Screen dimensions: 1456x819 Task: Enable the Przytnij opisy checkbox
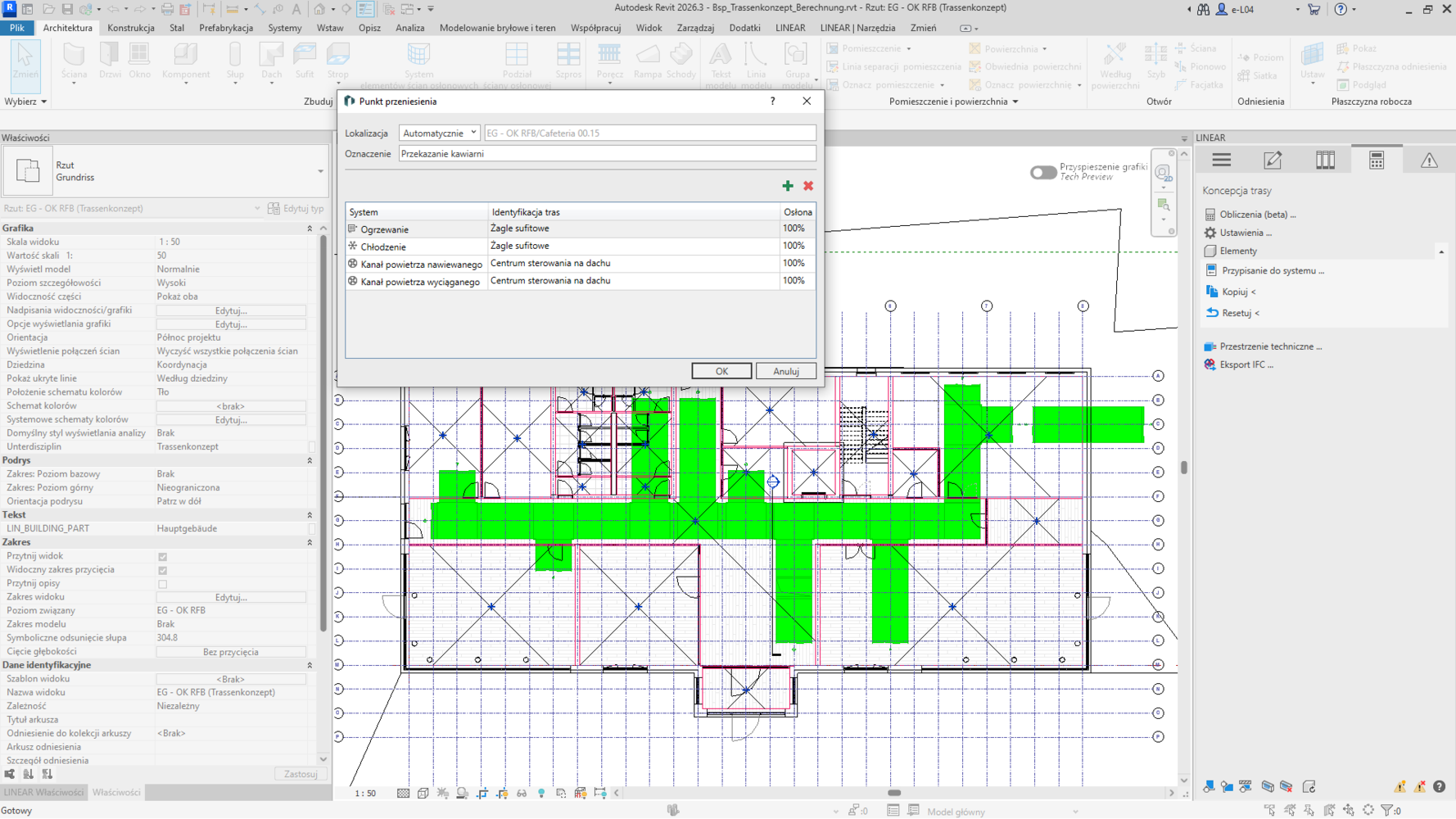pos(163,584)
